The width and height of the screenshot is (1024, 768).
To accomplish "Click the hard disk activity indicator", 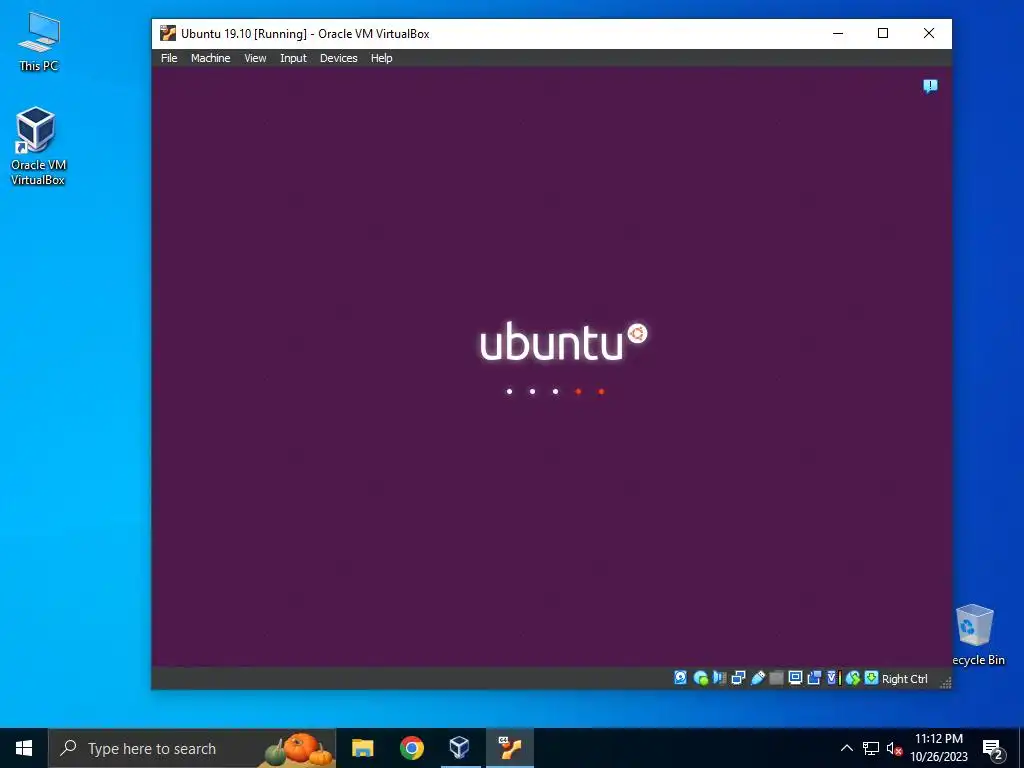I will (x=680, y=678).
